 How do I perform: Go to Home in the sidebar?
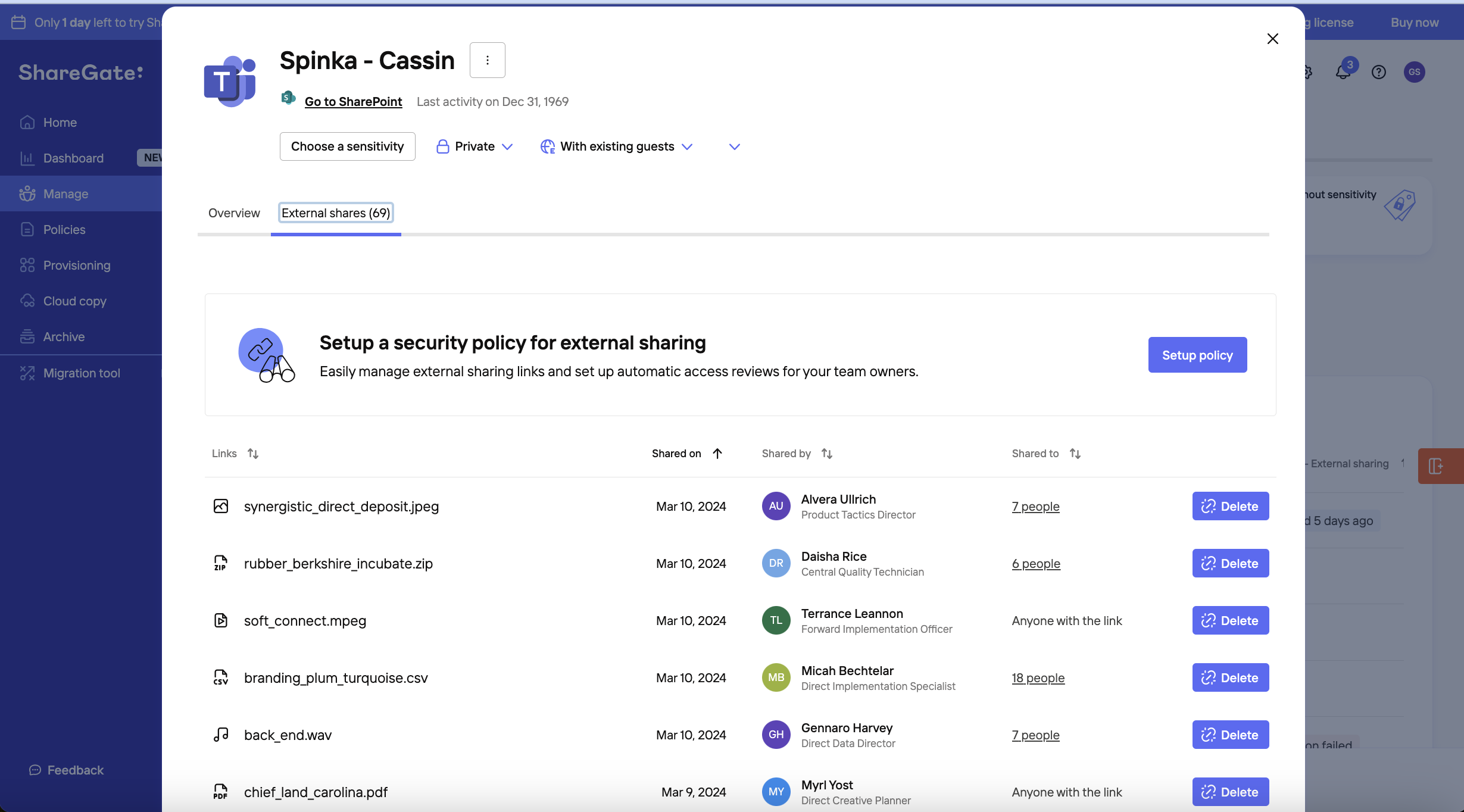81,122
